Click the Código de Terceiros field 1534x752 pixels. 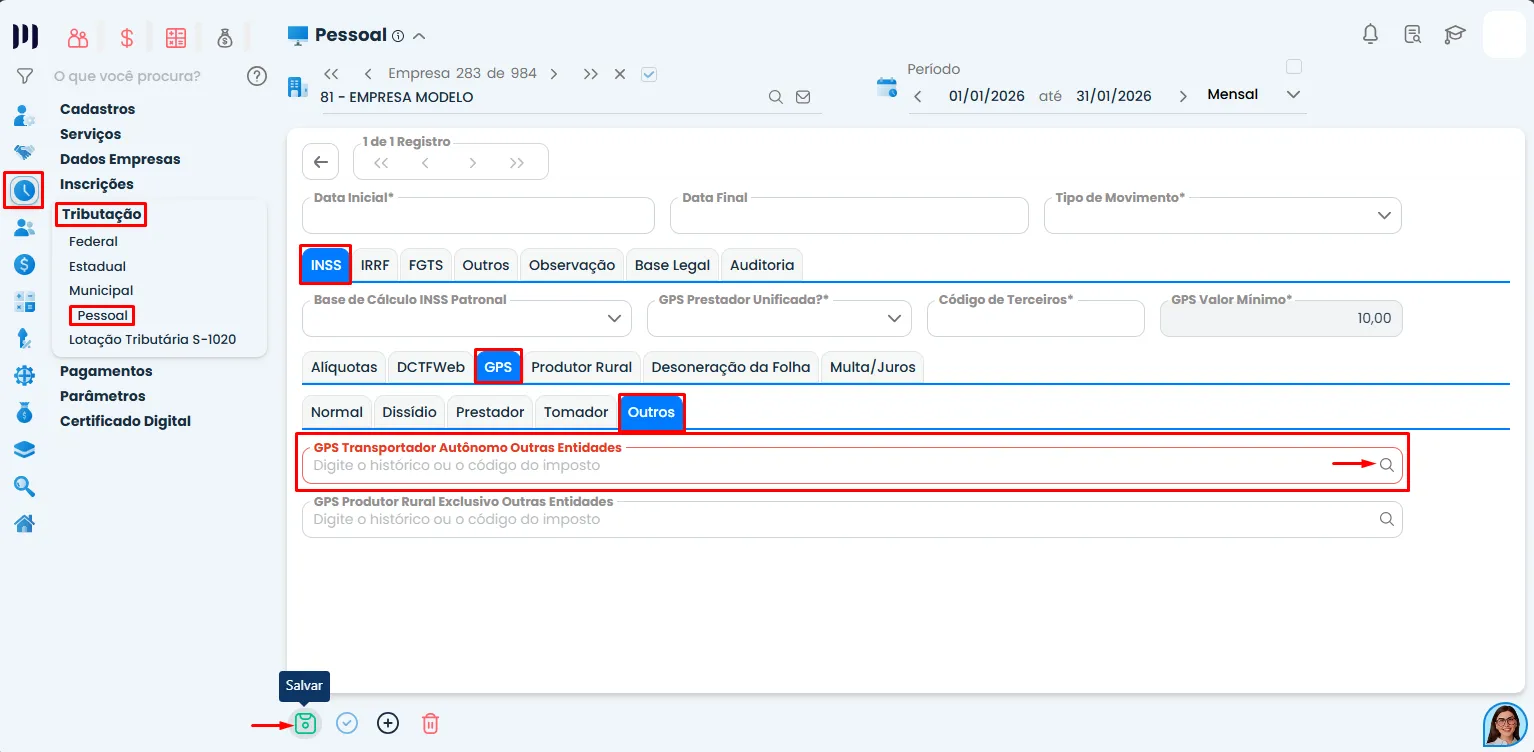point(1035,318)
